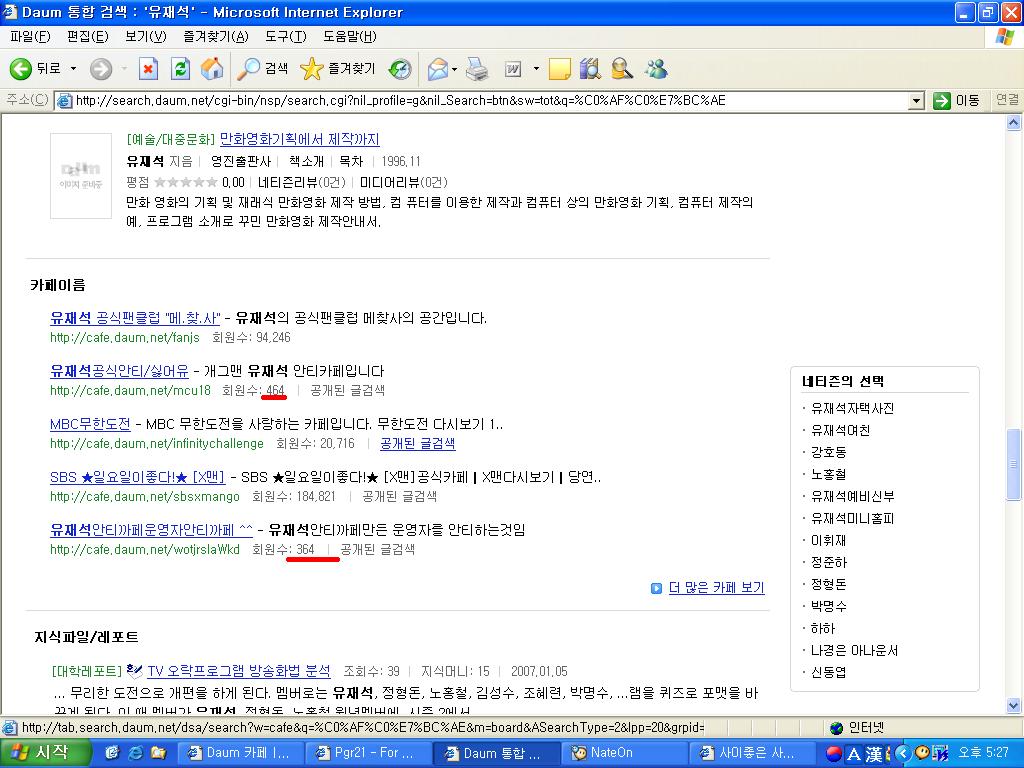Click the 연결 links toolbar label
The image size is (1024, 768).
pyautogui.click(x=1006, y=100)
